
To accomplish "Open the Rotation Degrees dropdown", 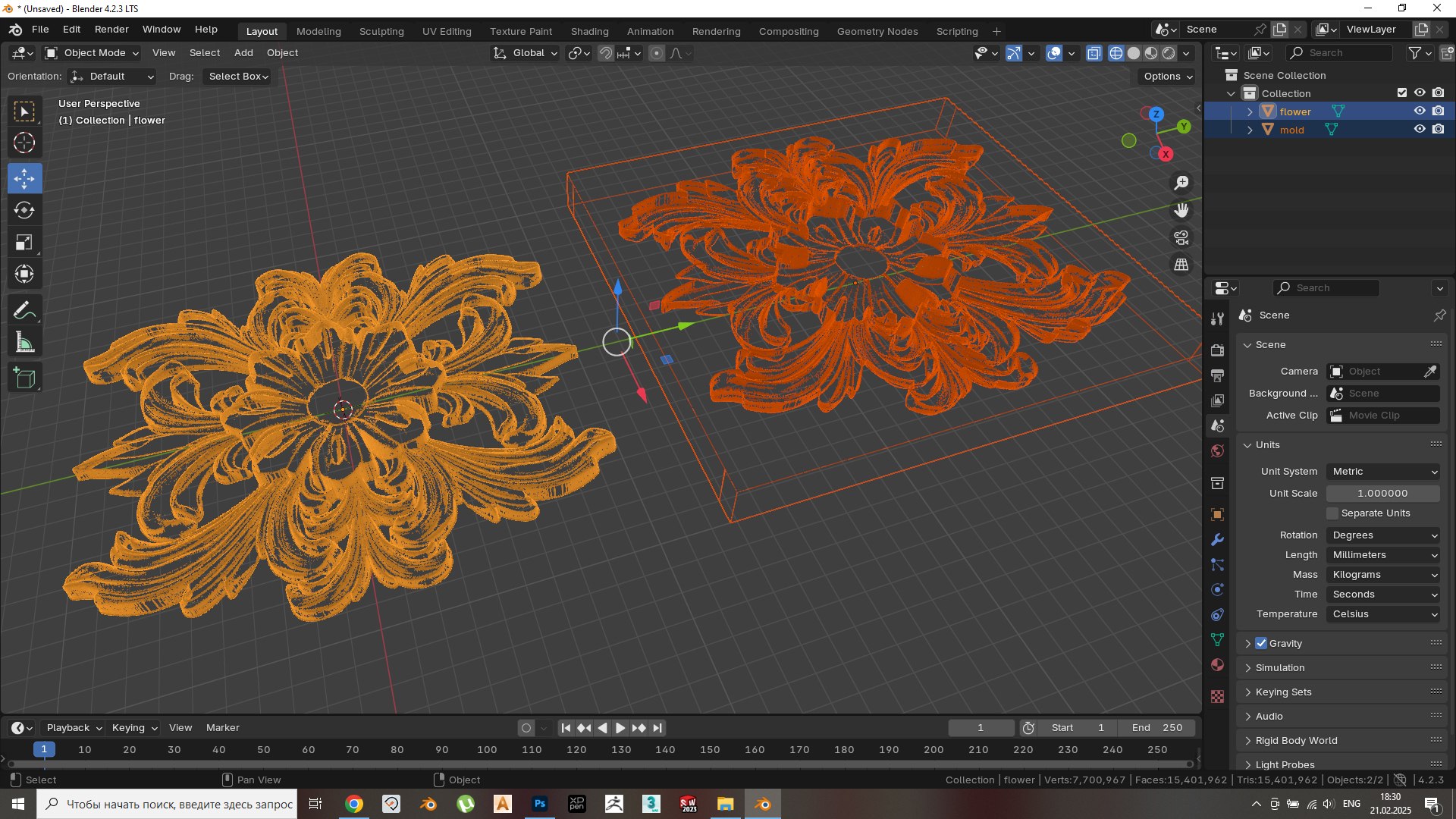I will [x=1383, y=535].
